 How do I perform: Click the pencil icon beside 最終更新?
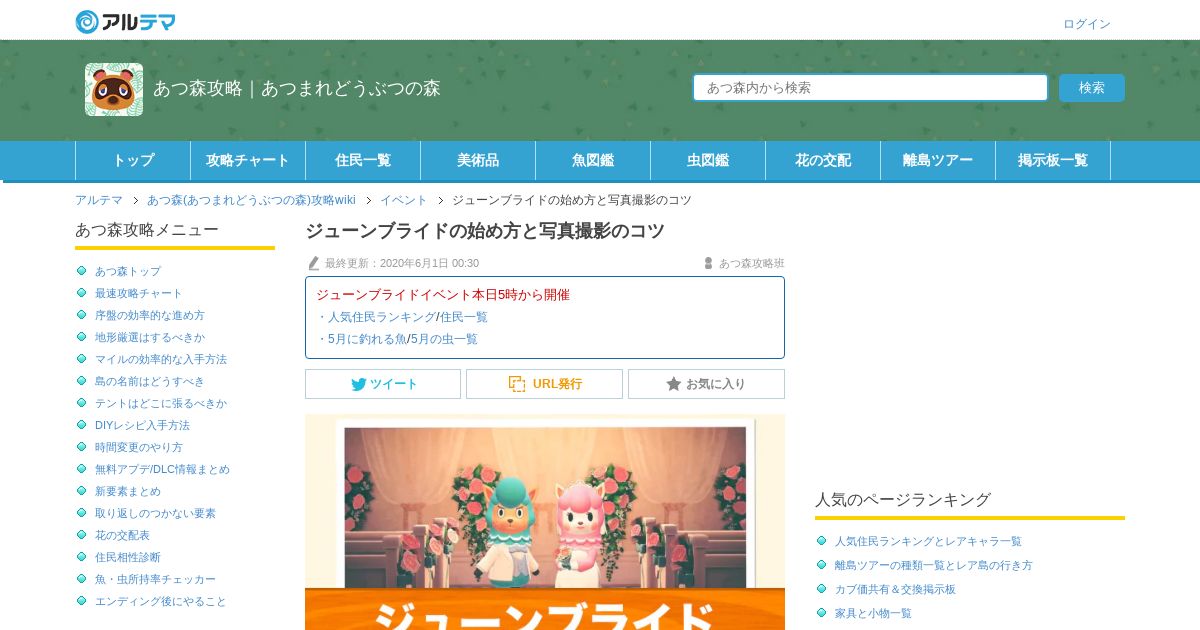314,263
